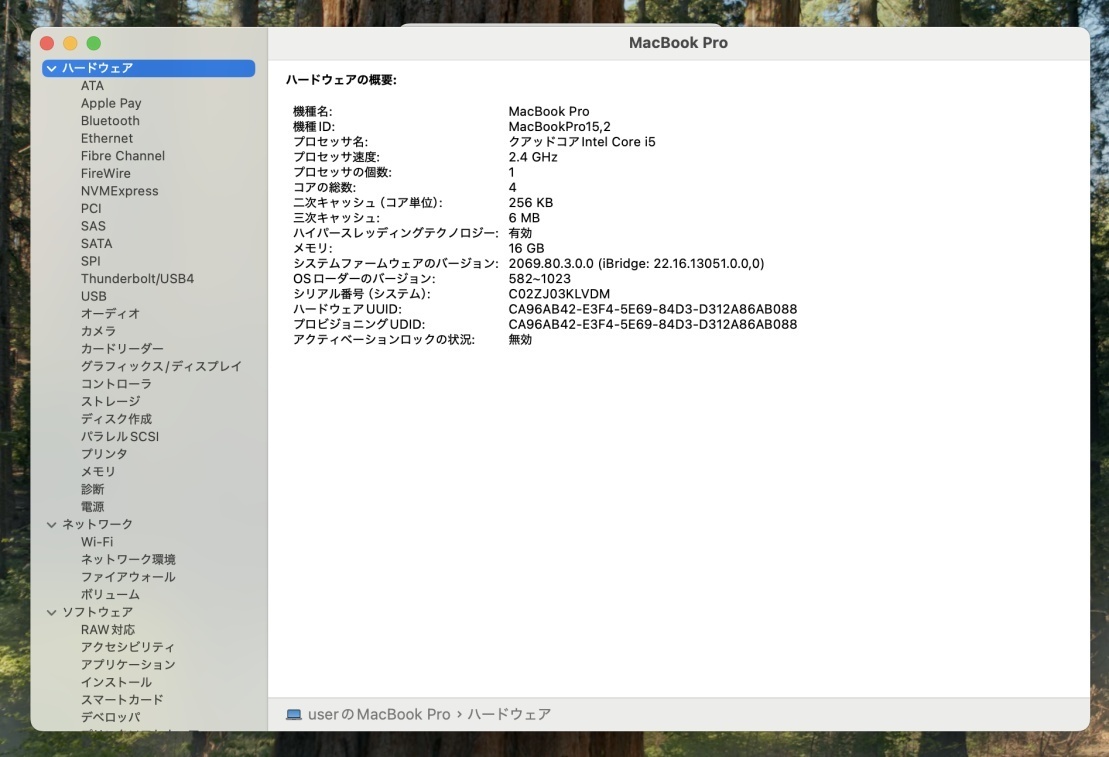Image resolution: width=1109 pixels, height=757 pixels.
Task: Open the Bluetooth hardware entry
Action: 110,121
